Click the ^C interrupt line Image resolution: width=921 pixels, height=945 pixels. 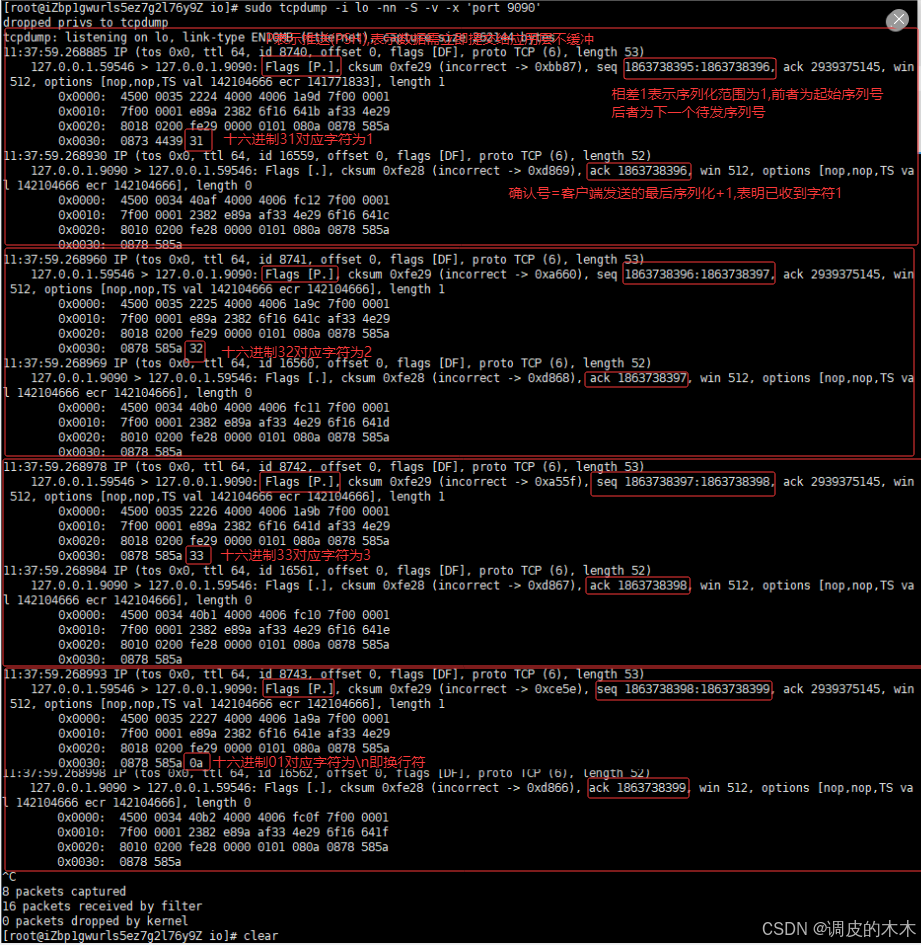point(9,876)
